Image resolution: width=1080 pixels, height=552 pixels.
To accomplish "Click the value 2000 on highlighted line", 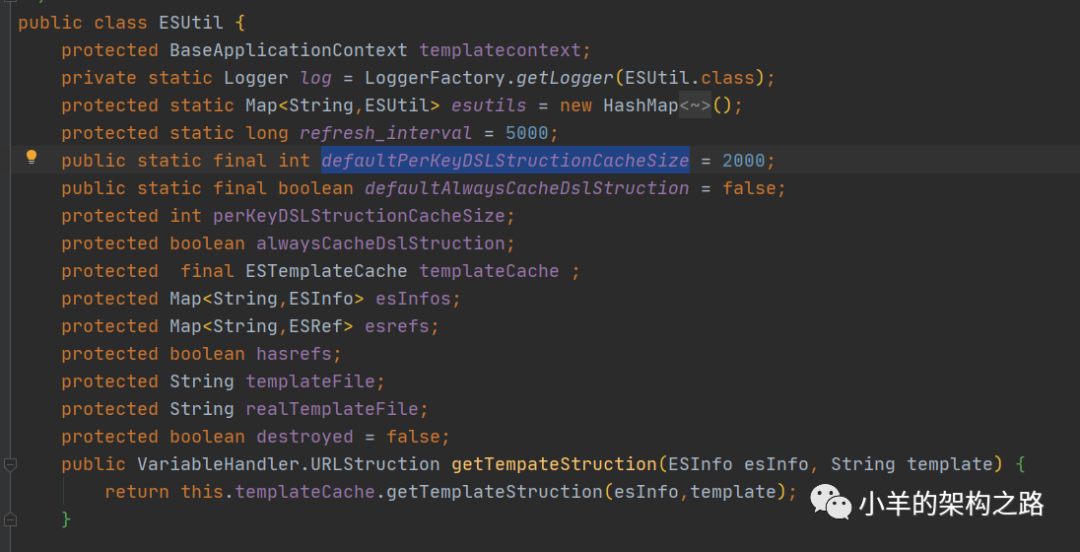I will 743,160.
